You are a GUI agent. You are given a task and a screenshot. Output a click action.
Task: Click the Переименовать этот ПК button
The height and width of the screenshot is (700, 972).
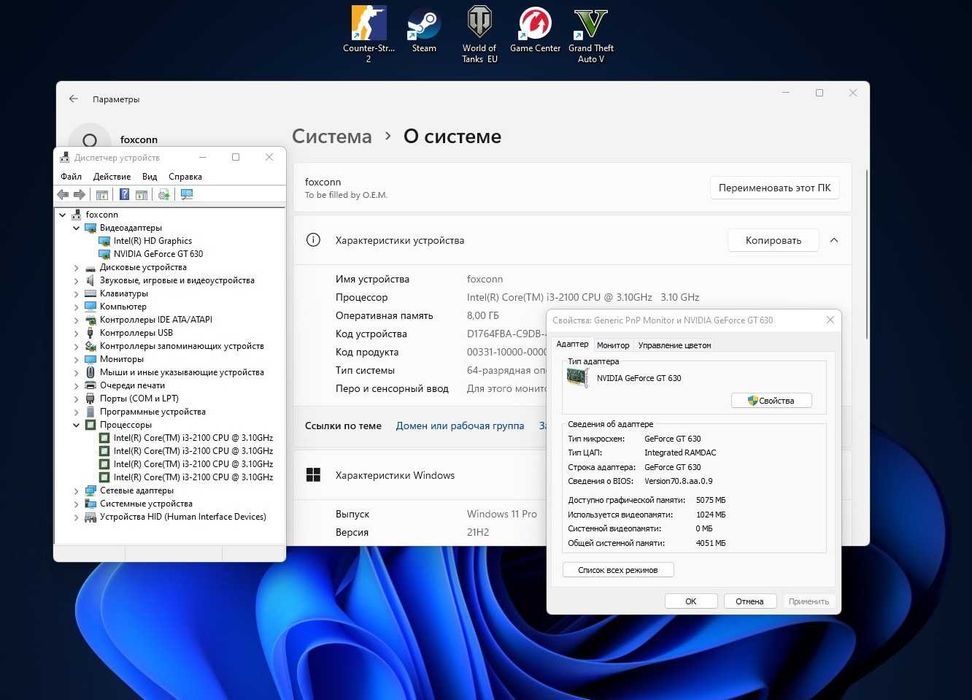coord(774,187)
